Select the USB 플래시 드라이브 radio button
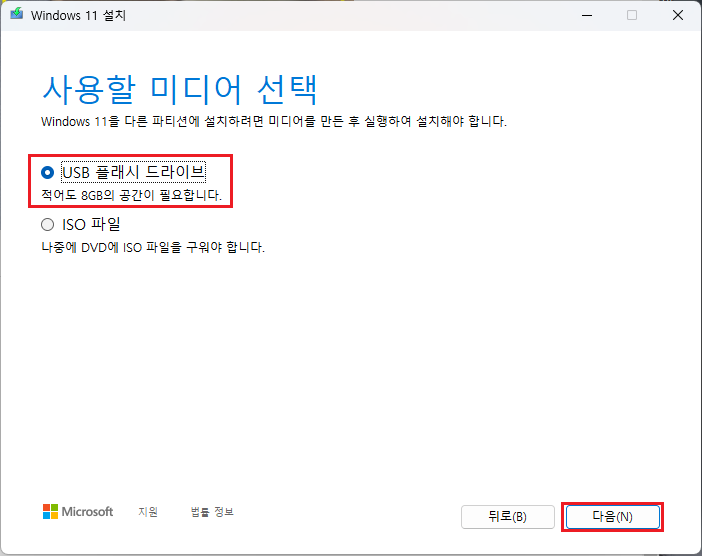702x556 pixels. point(47,172)
